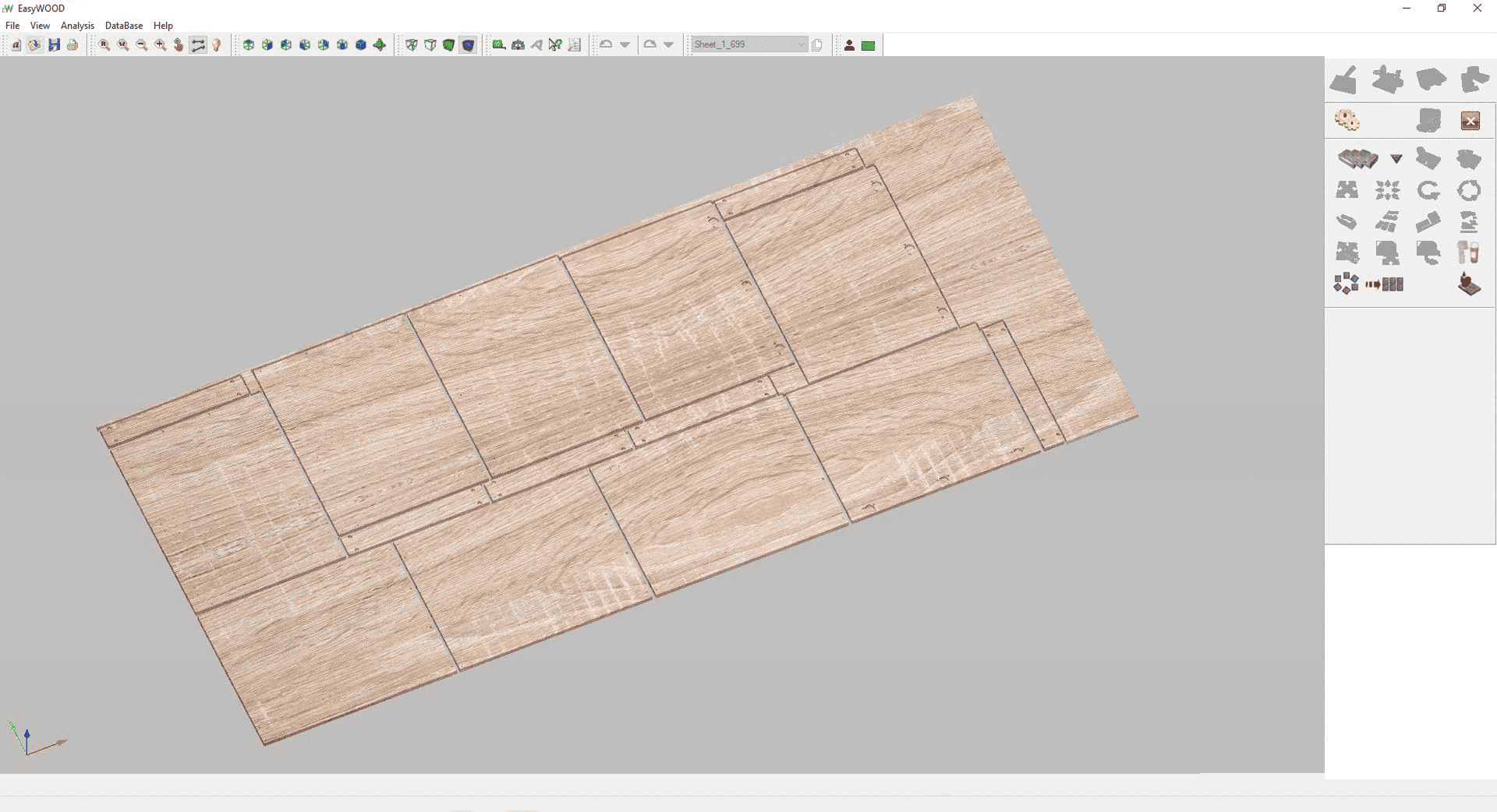Viewport: 1497px width, 812px height.
Task: Open the File menu
Action: pos(12,26)
